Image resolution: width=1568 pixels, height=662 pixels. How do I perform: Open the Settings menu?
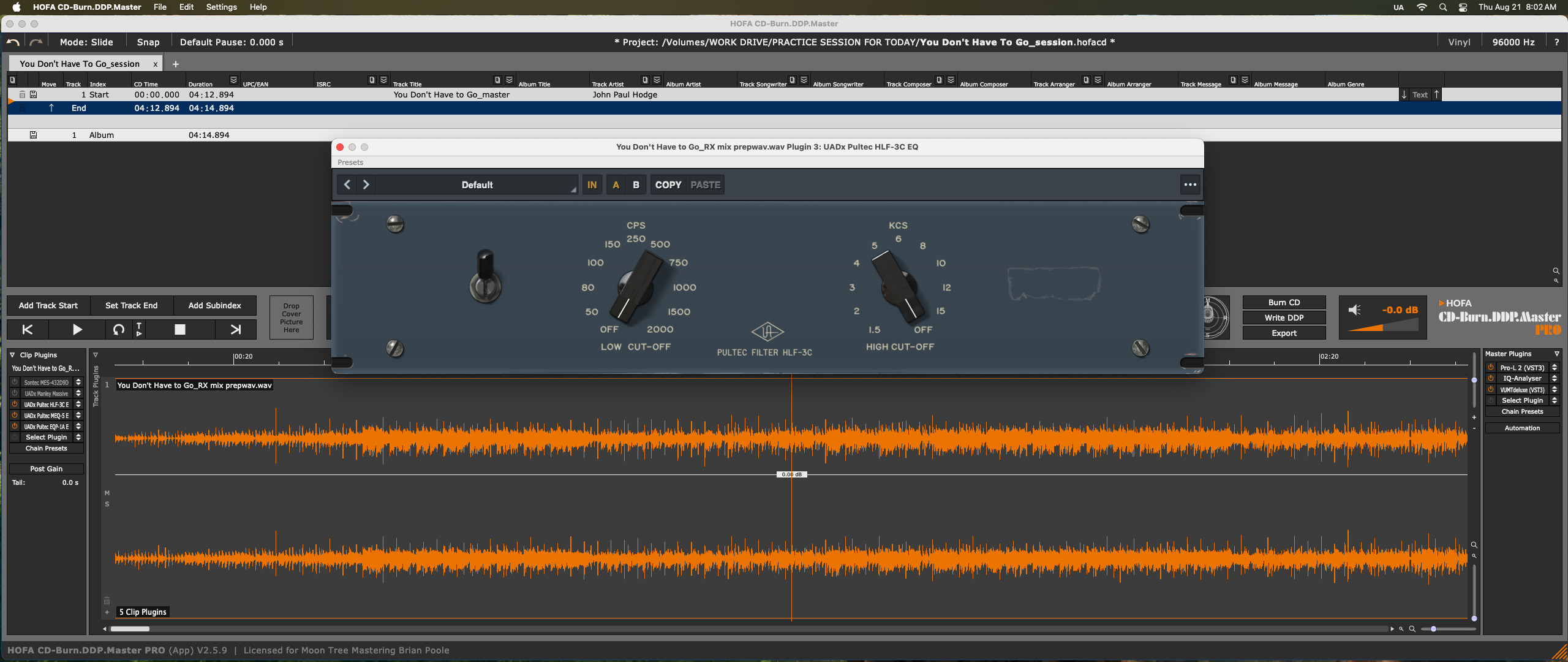[221, 7]
